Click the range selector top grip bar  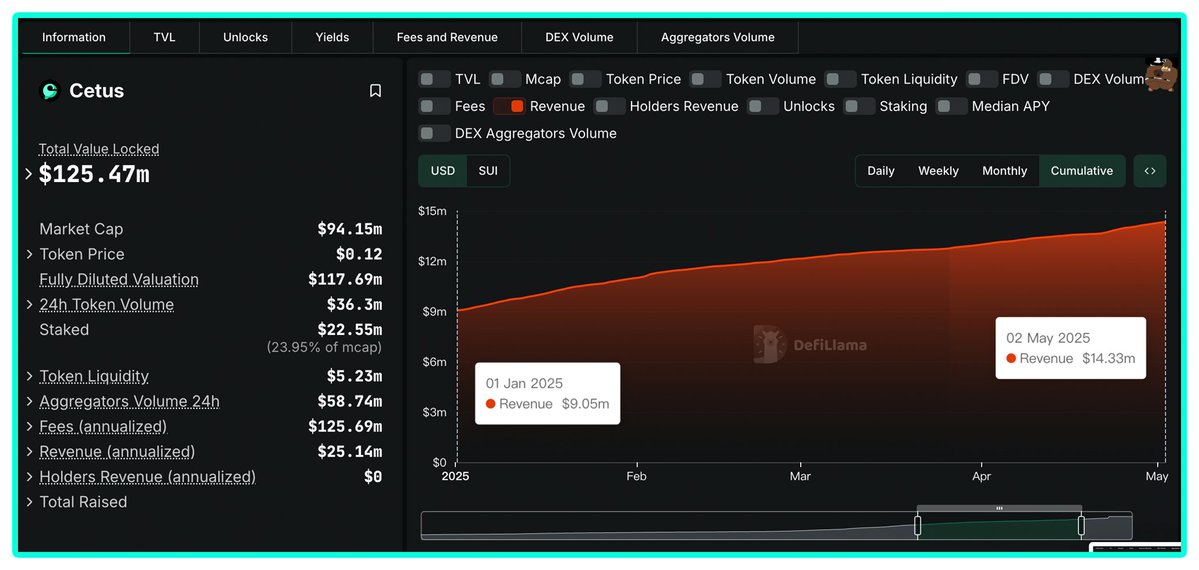tap(999, 508)
